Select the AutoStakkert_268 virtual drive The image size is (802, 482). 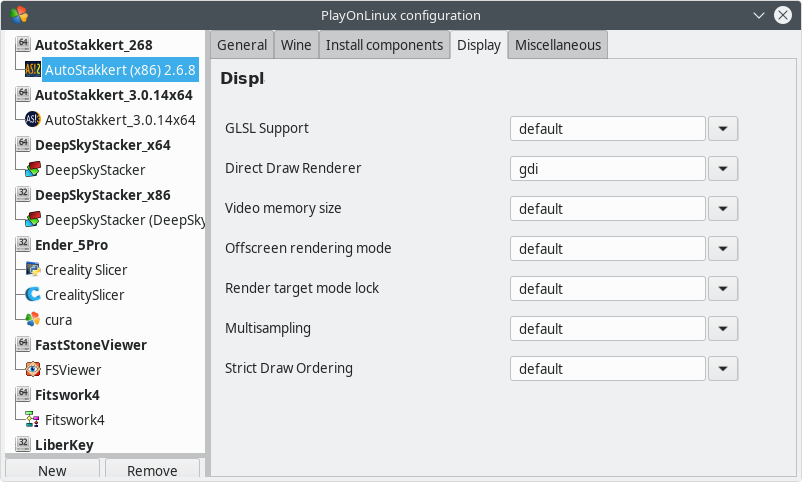pos(94,45)
